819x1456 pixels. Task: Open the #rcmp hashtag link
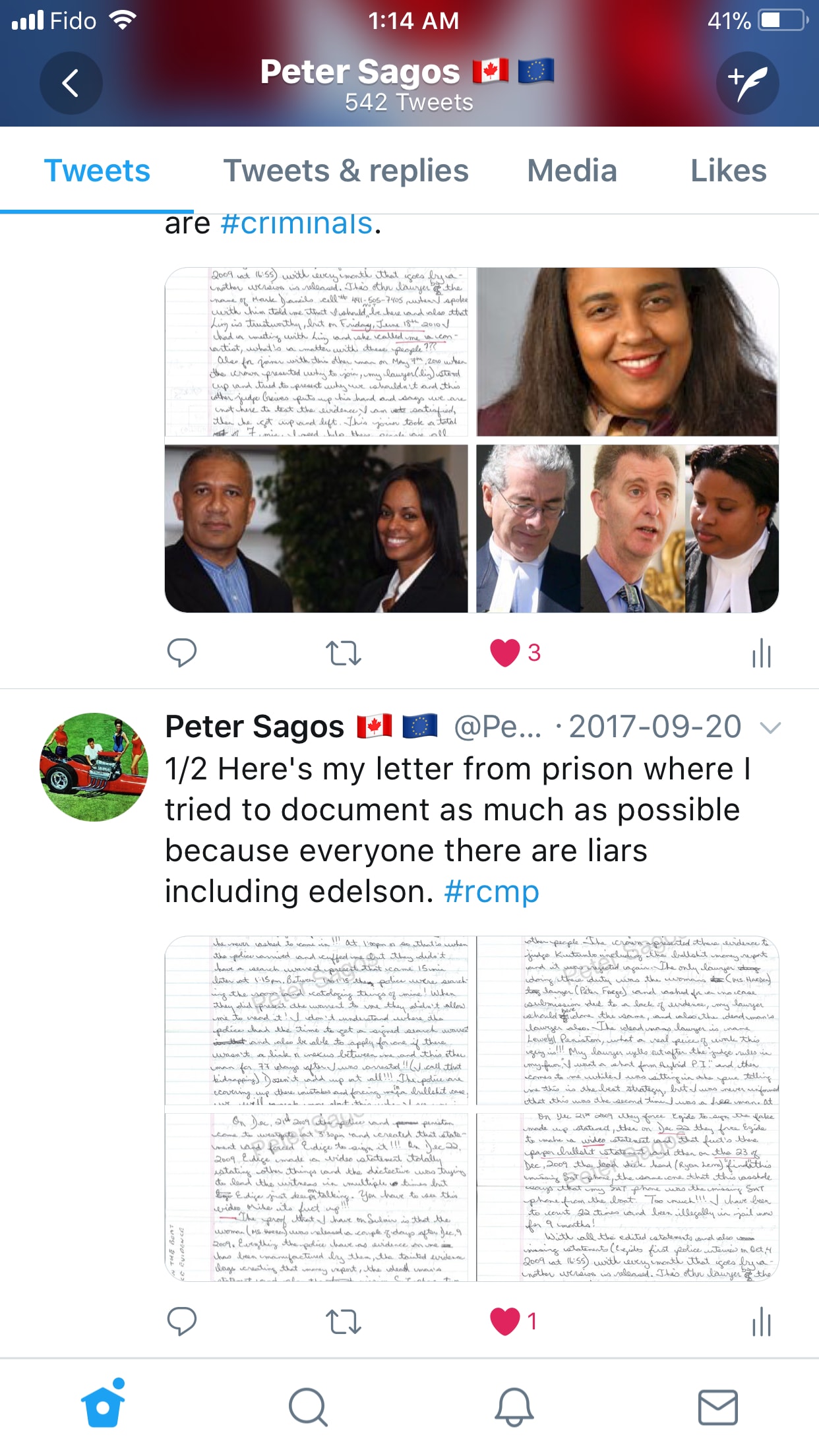click(x=492, y=892)
